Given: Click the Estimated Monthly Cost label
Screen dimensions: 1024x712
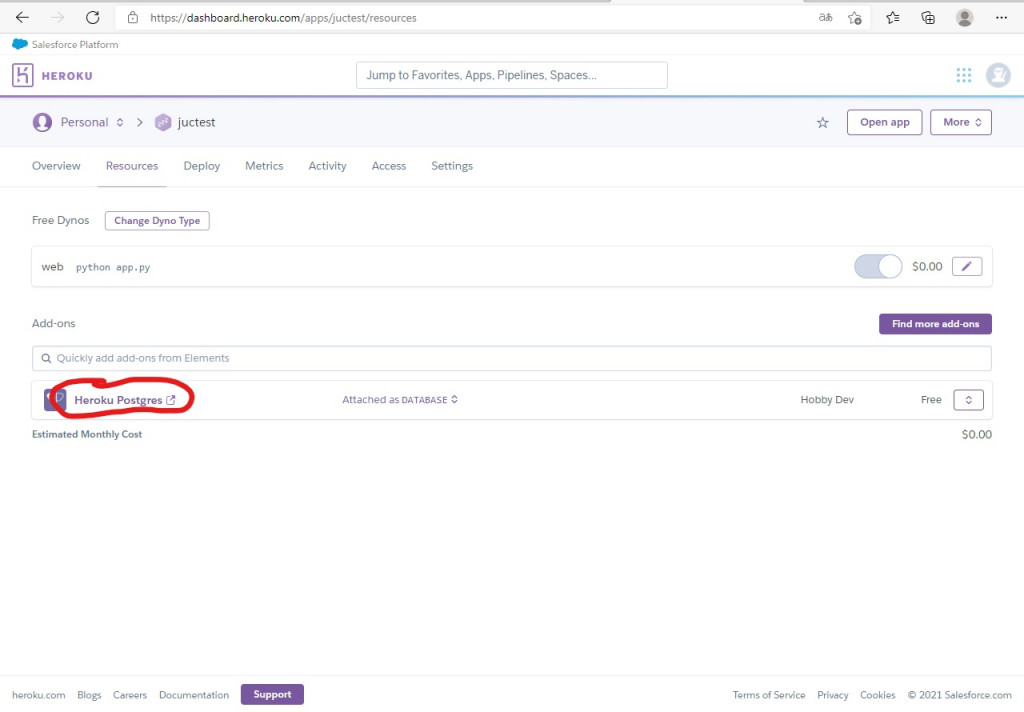Looking at the screenshot, I should point(87,434).
